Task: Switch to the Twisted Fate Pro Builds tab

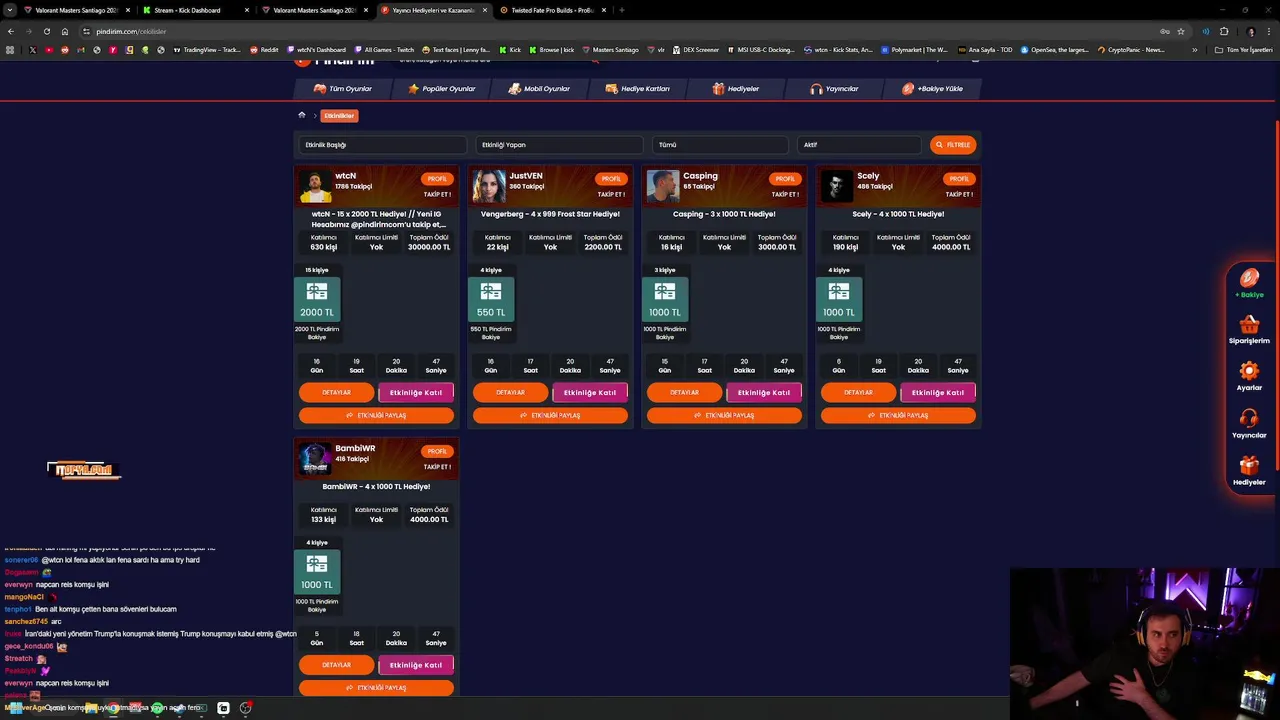Action: 551,10
